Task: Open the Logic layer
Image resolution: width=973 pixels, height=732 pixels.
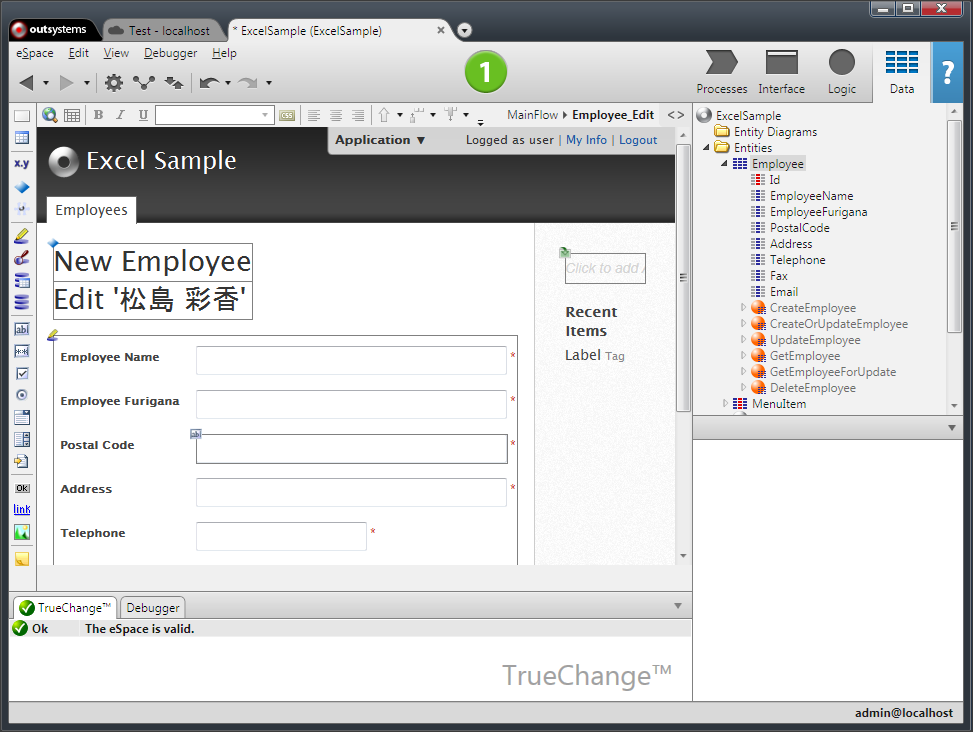Action: point(841,72)
